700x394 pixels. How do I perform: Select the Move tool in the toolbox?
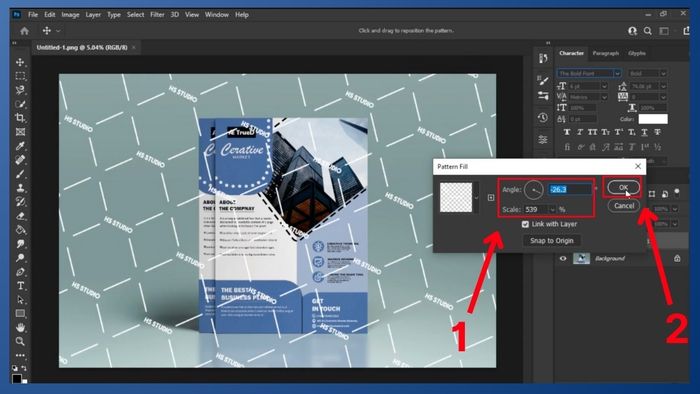[x=20, y=62]
